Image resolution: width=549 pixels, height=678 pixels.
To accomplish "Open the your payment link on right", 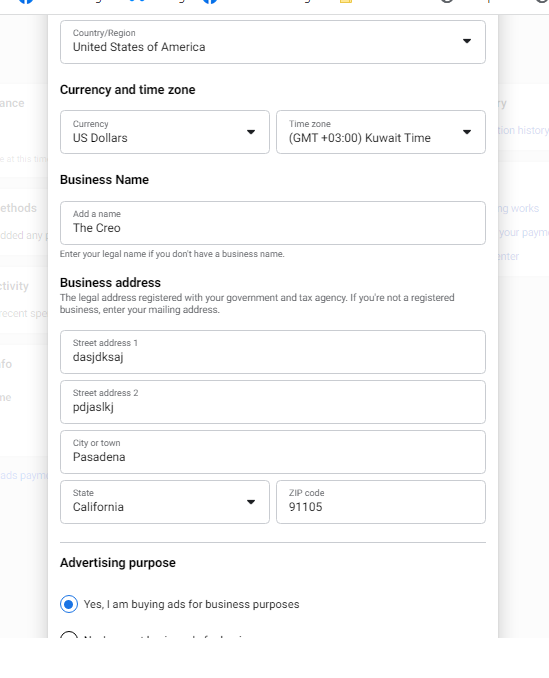I will [x=523, y=233].
